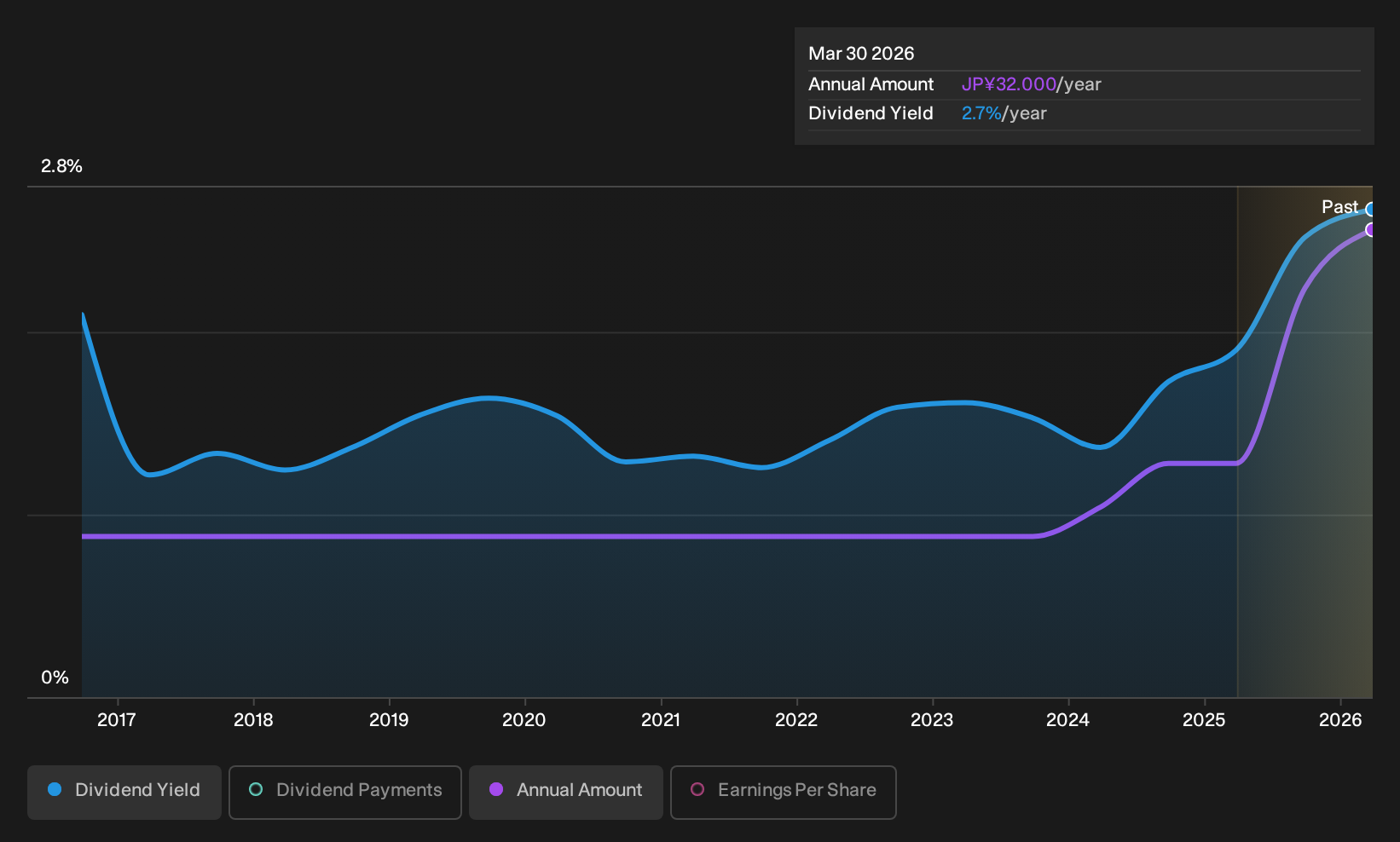Click the 2025 x-axis year label
The height and width of the screenshot is (842, 1400).
(x=1204, y=720)
